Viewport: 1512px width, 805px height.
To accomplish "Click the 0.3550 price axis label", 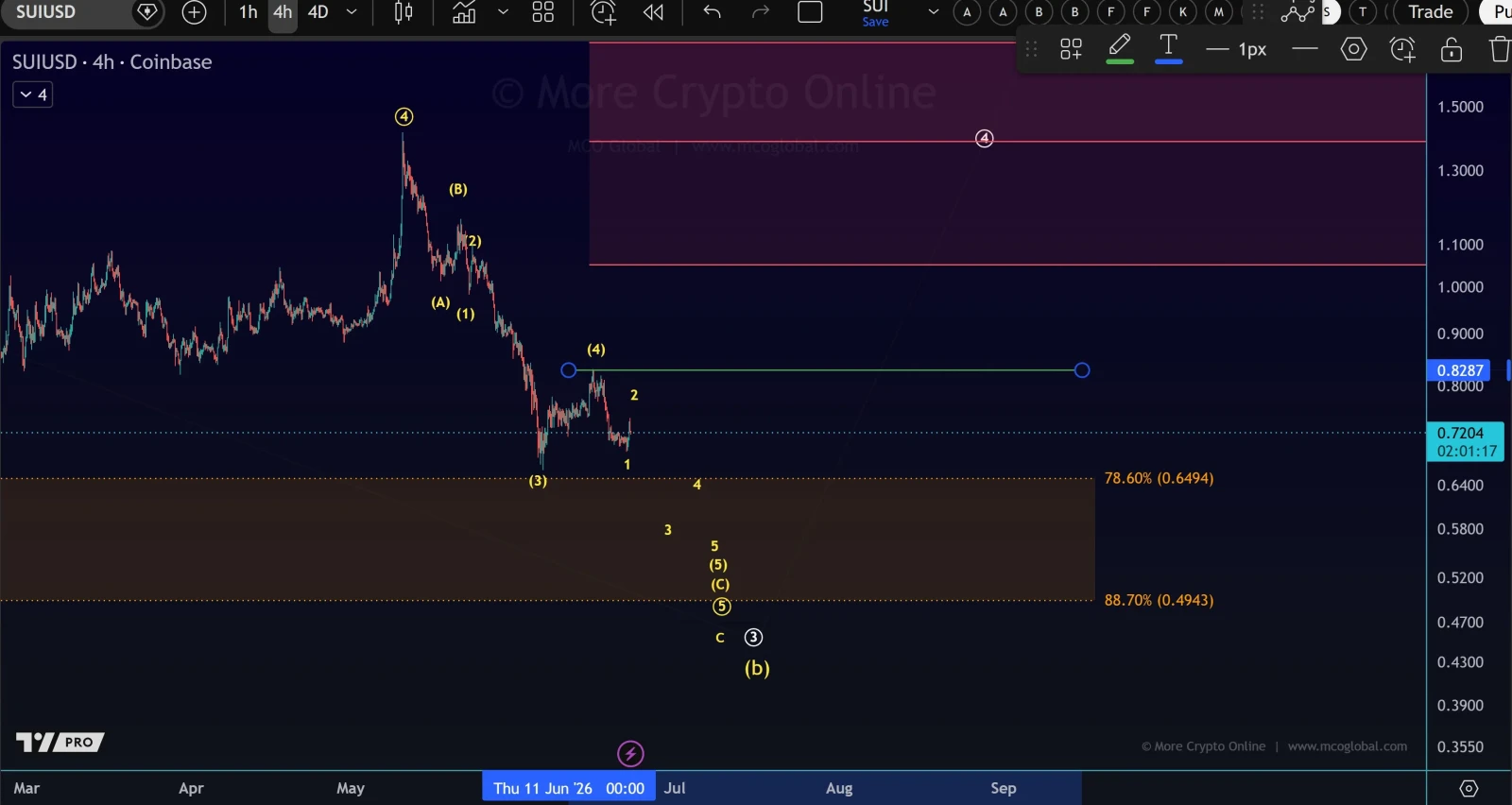I will click(x=1460, y=746).
